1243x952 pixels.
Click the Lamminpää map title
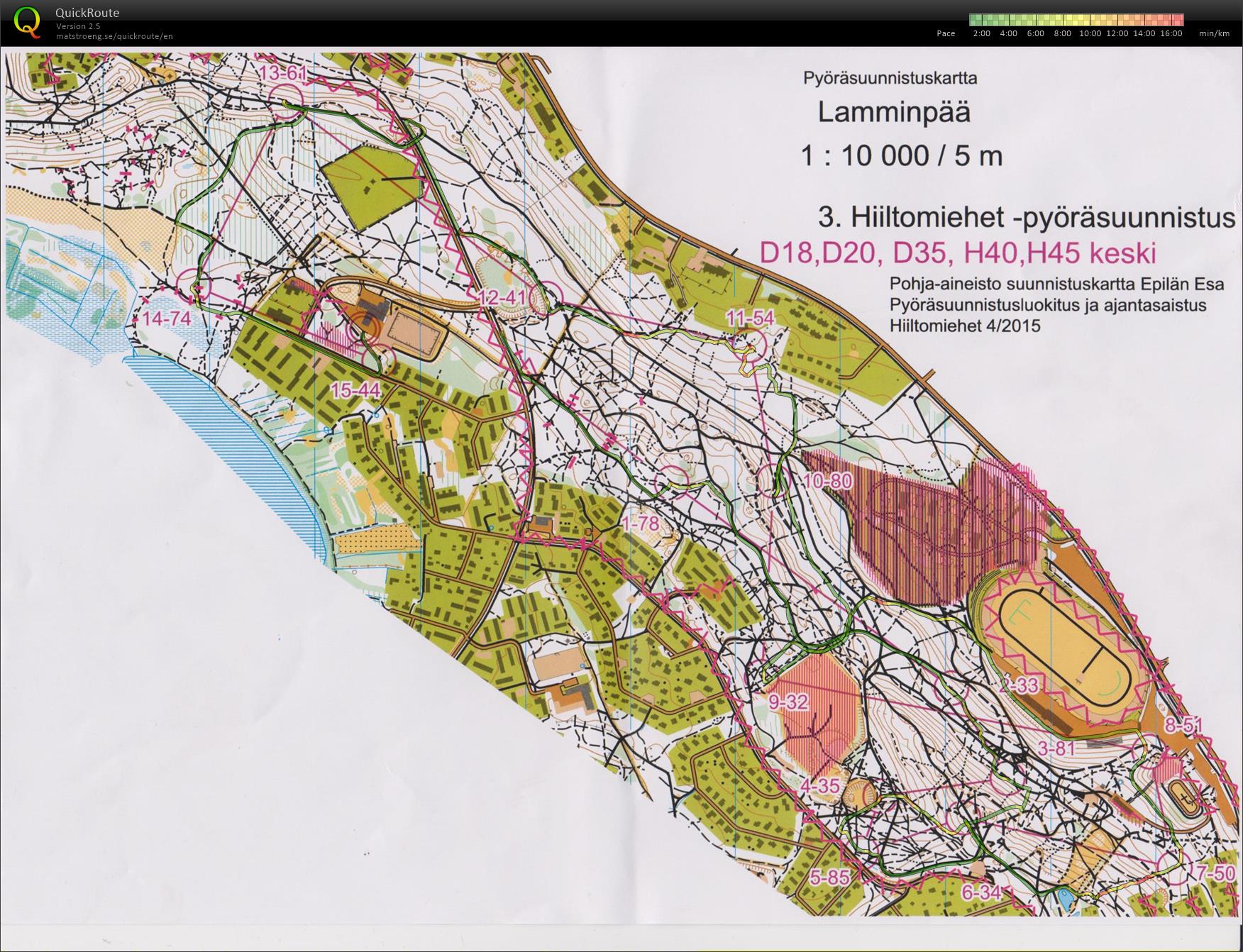894,112
